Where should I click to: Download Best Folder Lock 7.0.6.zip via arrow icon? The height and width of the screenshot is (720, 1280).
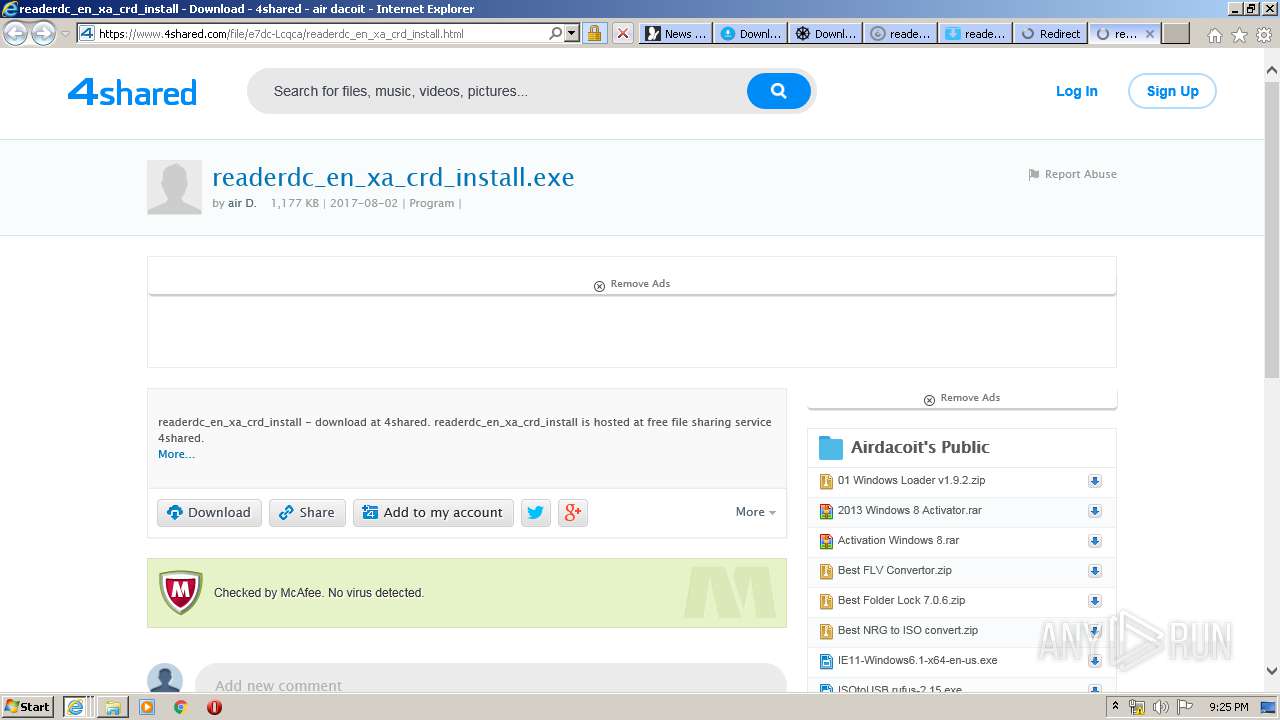click(1095, 601)
